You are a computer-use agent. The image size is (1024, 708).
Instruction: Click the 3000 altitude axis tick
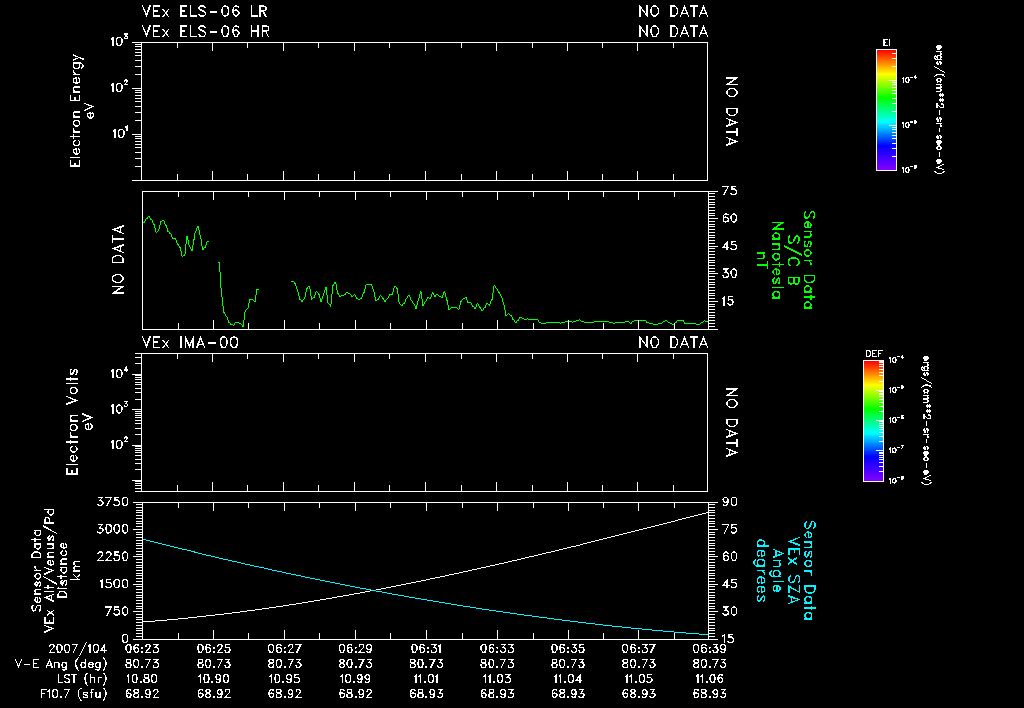pos(112,529)
